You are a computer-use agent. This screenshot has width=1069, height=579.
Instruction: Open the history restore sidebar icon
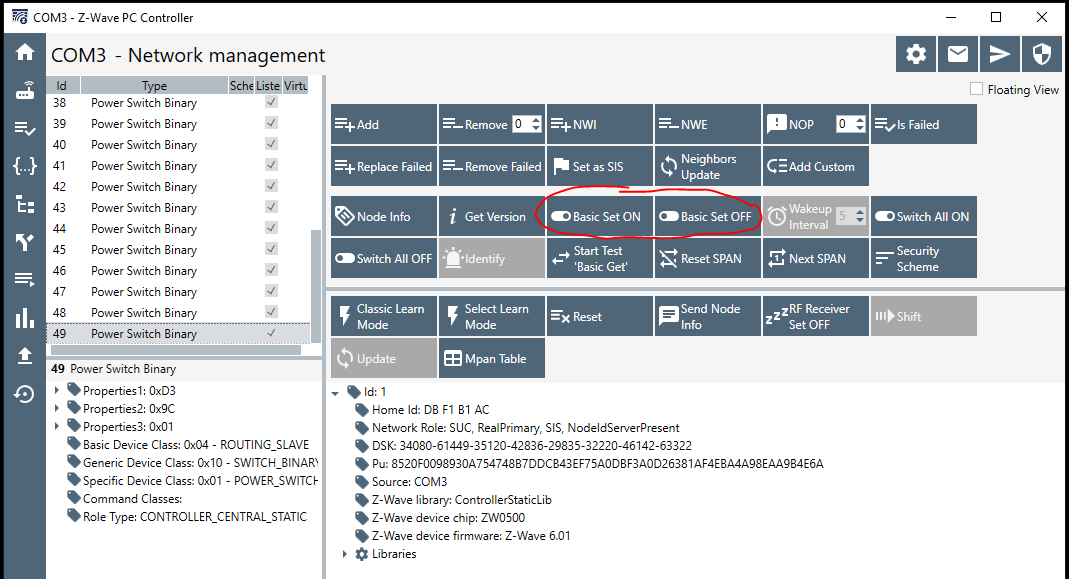click(x=25, y=394)
